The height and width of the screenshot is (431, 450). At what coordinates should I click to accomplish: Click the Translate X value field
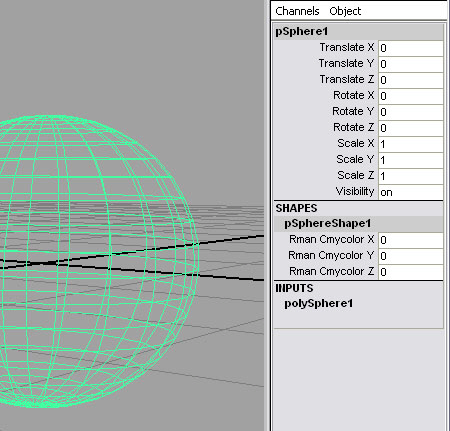[x=411, y=48]
